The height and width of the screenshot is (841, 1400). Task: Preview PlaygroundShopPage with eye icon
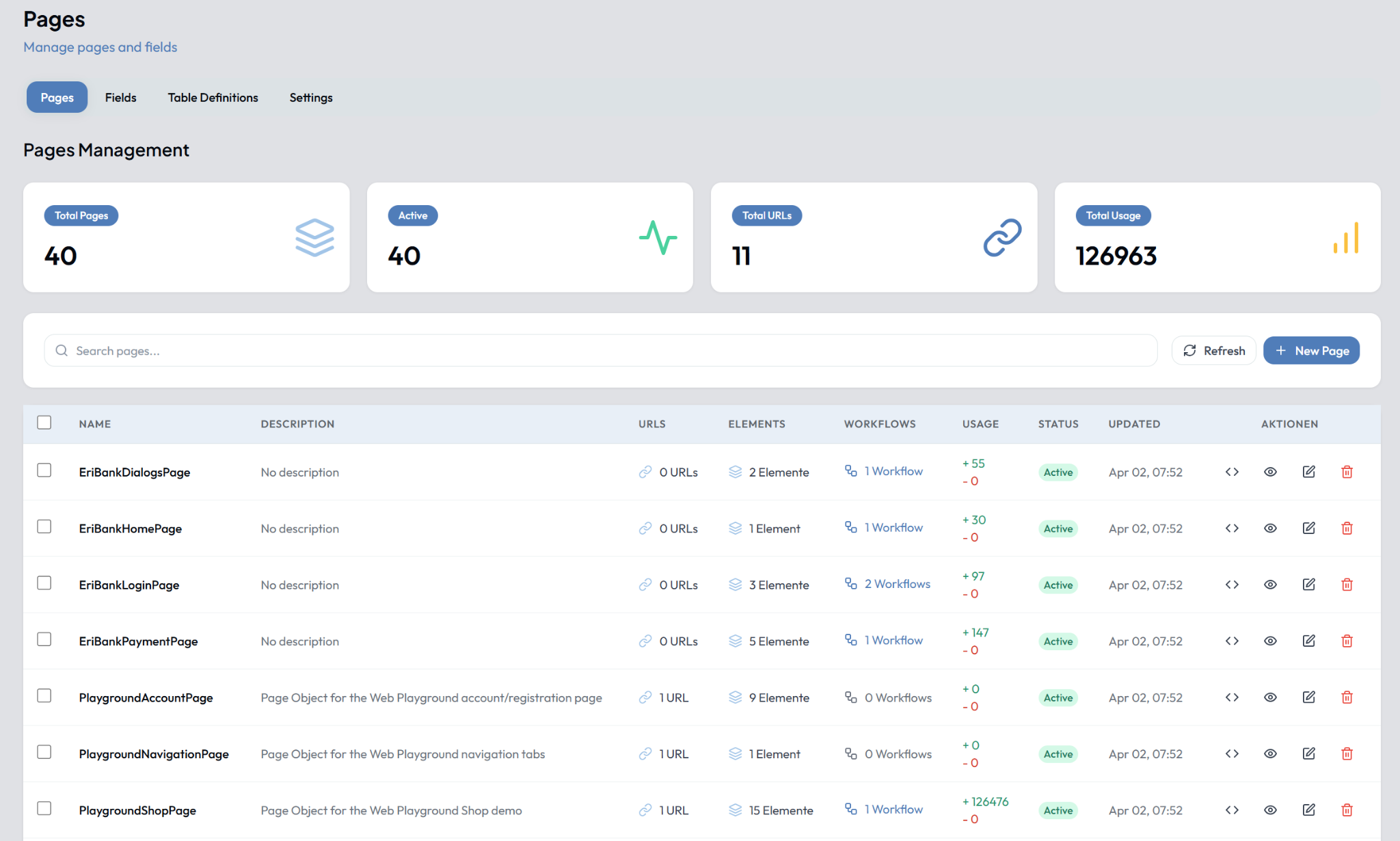click(1270, 810)
